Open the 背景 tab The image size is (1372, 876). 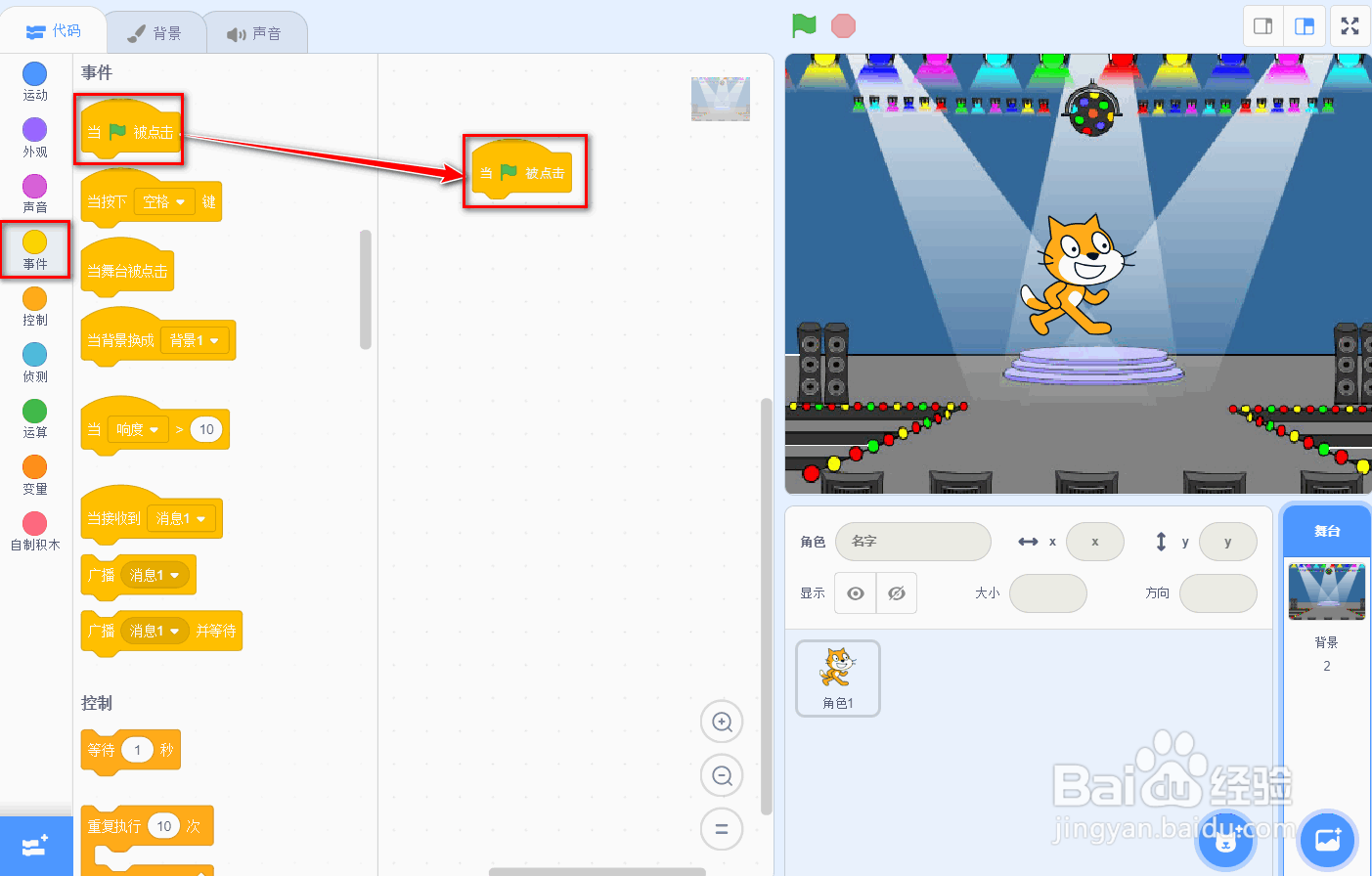coord(155,33)
